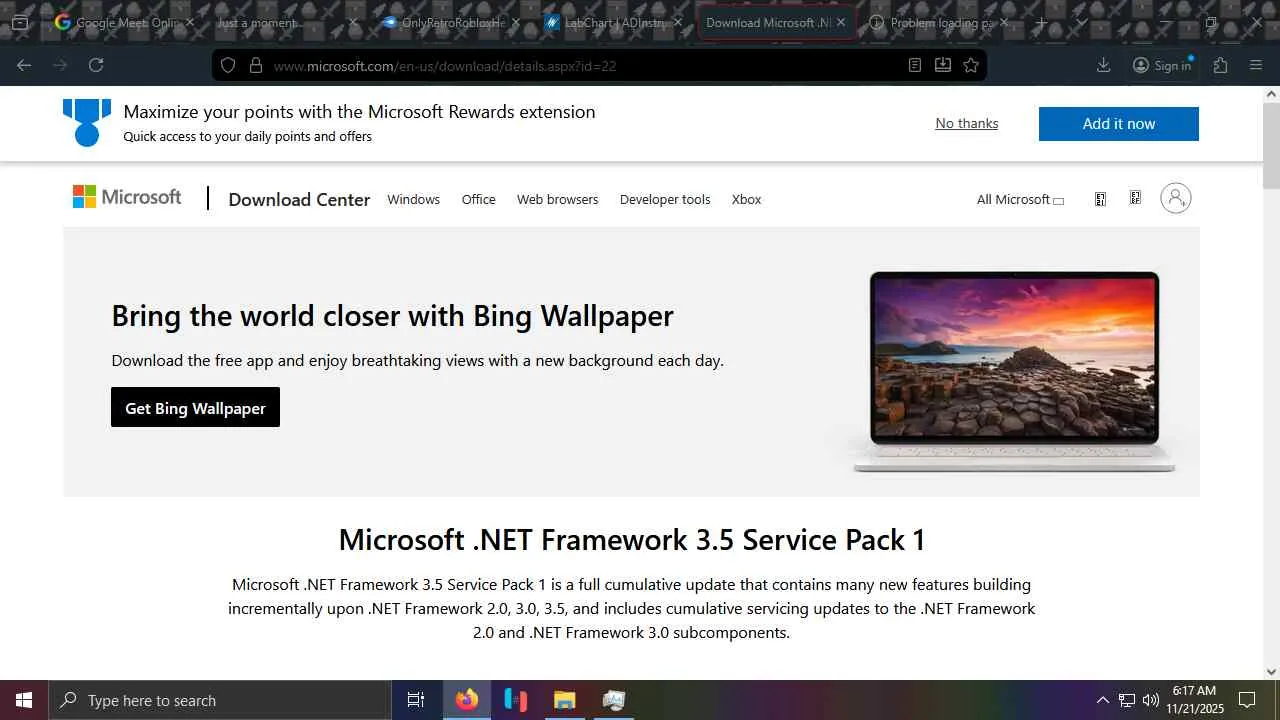
Task: Open the network status tray icon
Action: pos(1127,700)
